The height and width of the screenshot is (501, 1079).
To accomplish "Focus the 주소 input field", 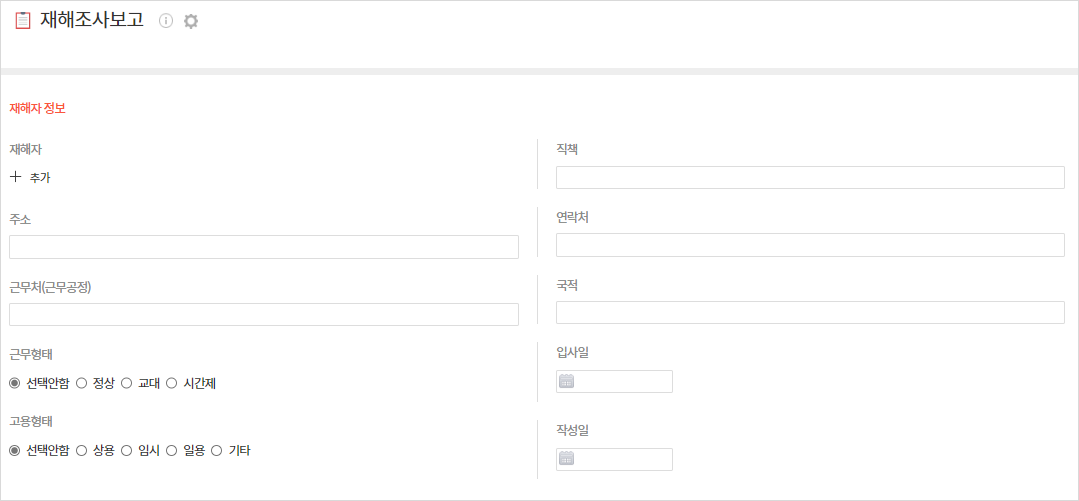I will [x=264, y=247].
